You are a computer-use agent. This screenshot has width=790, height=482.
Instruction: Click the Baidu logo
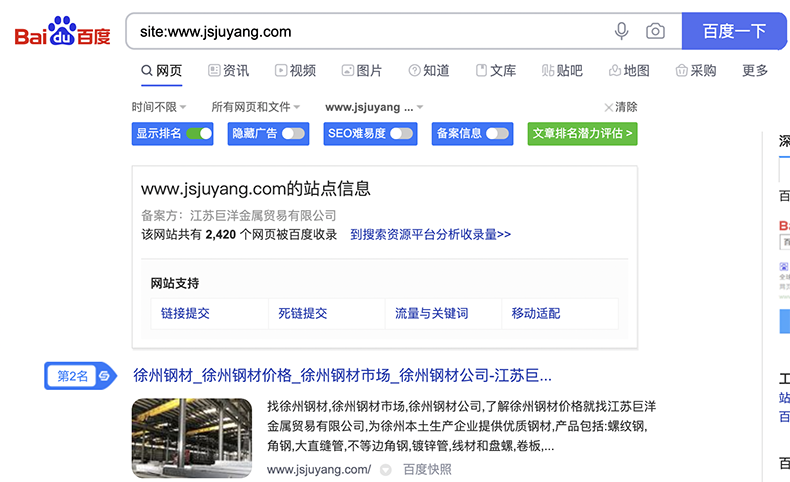coord(62,31)
